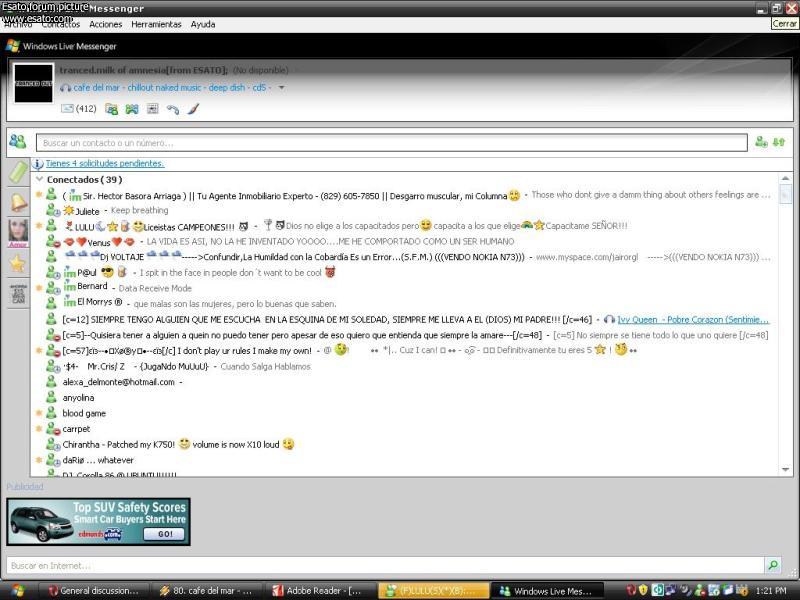Click the contact list scroll down arrow
800x600 pixels.
[x=785, y=469]
